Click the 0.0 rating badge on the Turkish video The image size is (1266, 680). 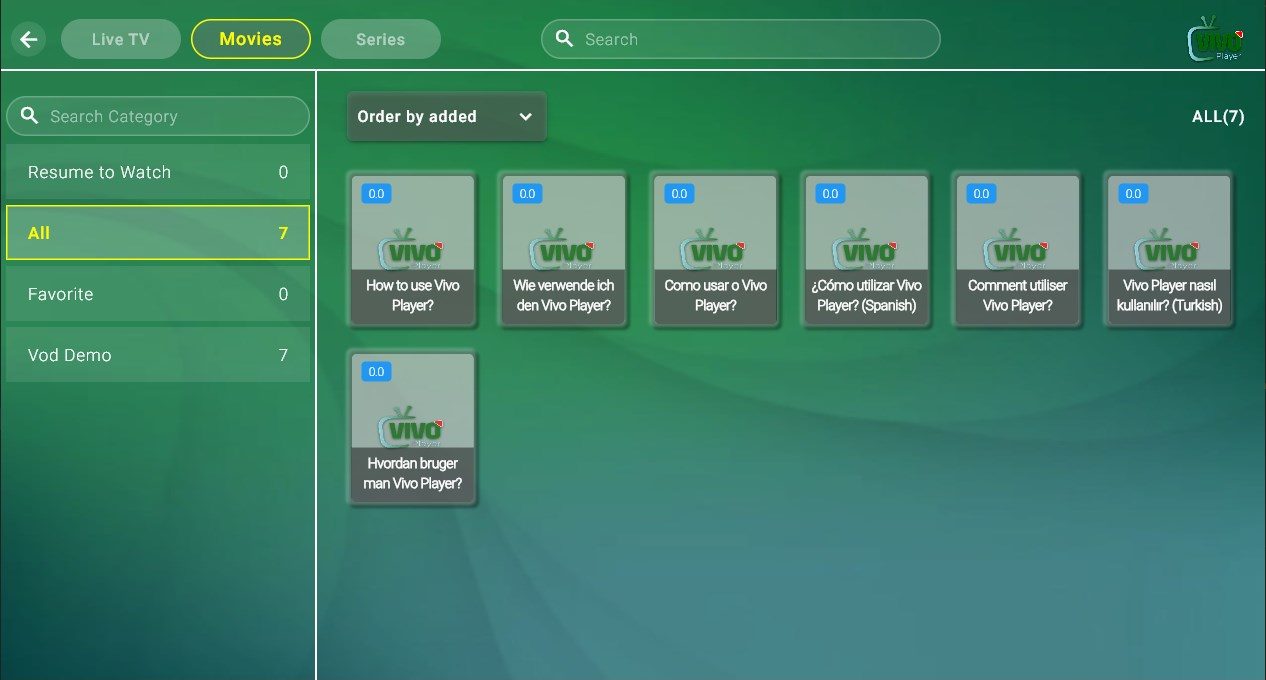pyautogui.click(x=1133, y=194)
